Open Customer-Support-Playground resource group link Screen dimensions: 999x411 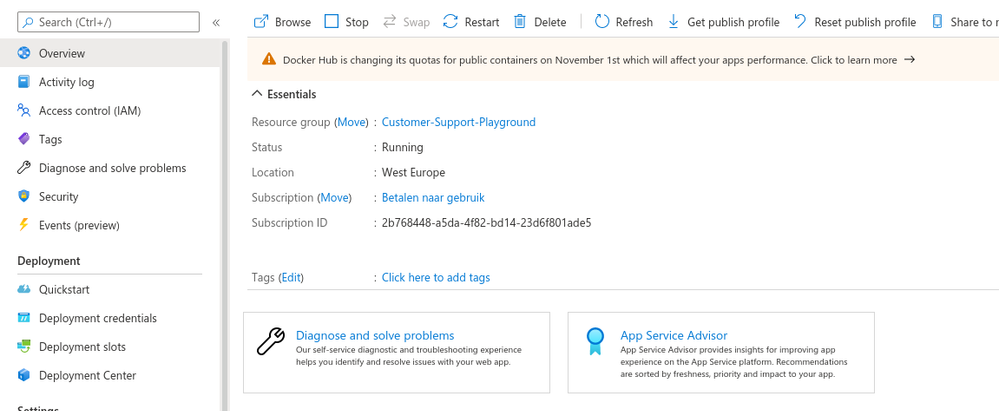coord(458,122)
